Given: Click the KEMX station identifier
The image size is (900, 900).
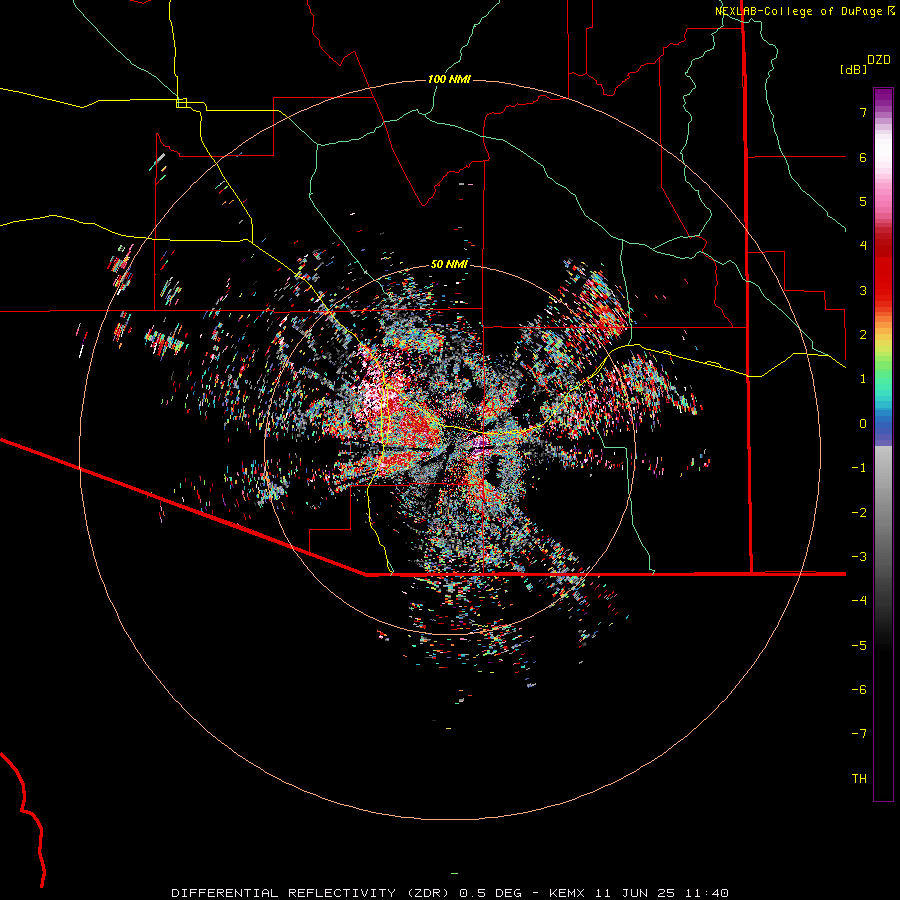Looking at the screenshot, I should (567, 893).
